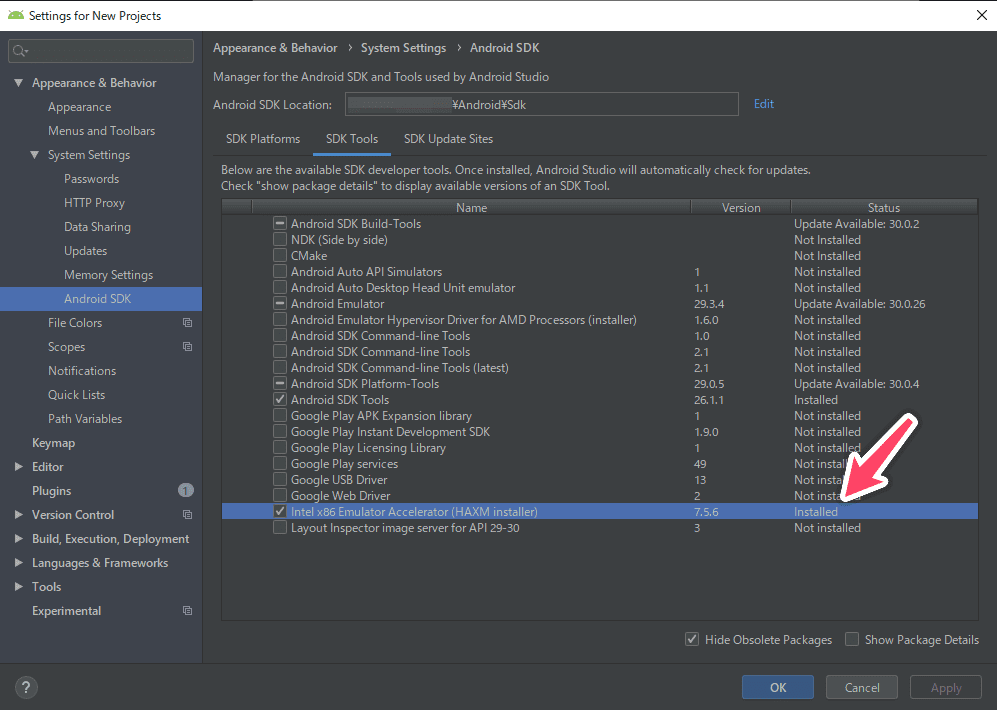Select the SDK Tools tab
Image resolution: width=997 pixels, height=710 pixels.
click(352, 139)
